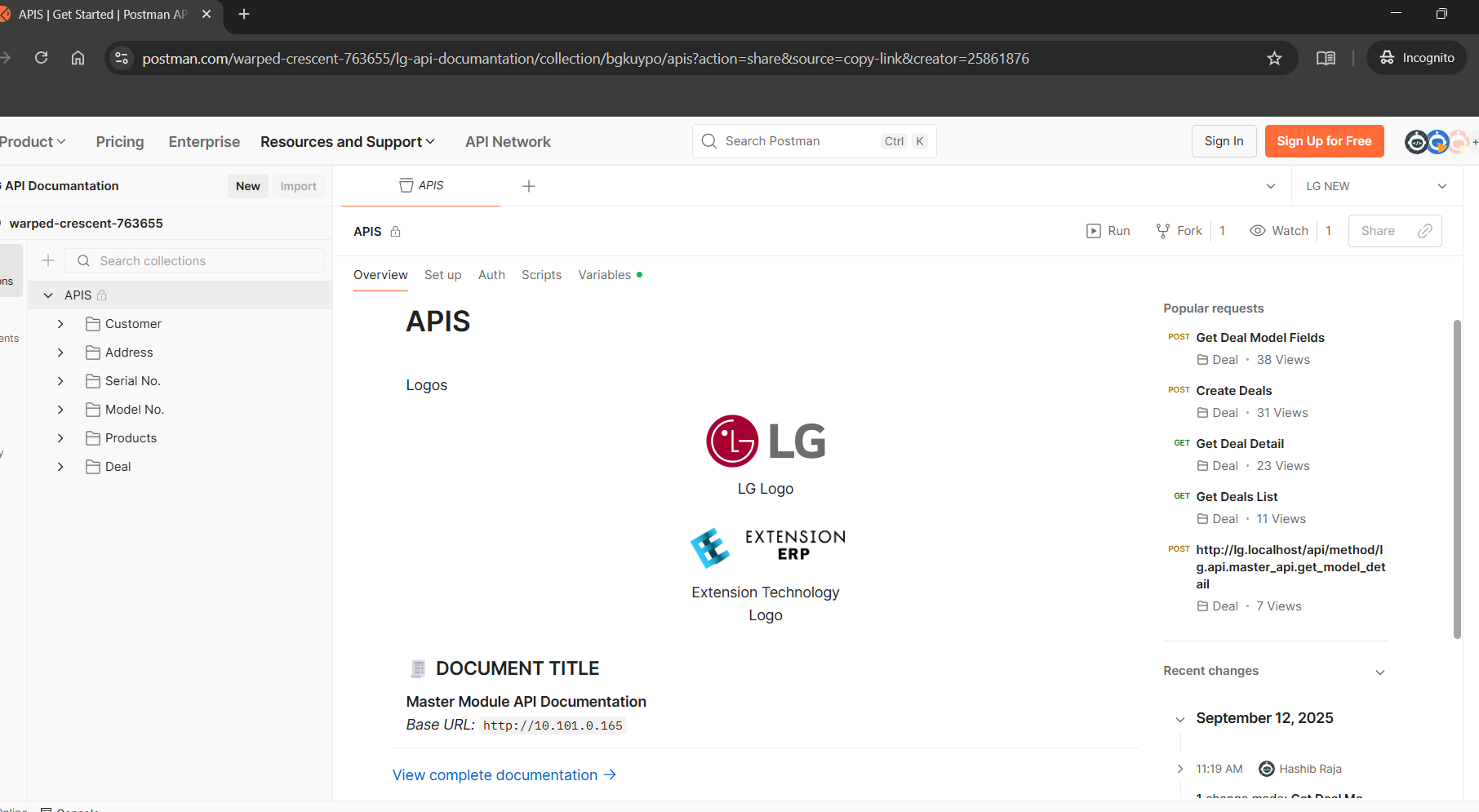Image resolution: width=1479 pixels, height=812 pixels.
Task: Open browser reading mode icon
Action: click(1326, 58)
